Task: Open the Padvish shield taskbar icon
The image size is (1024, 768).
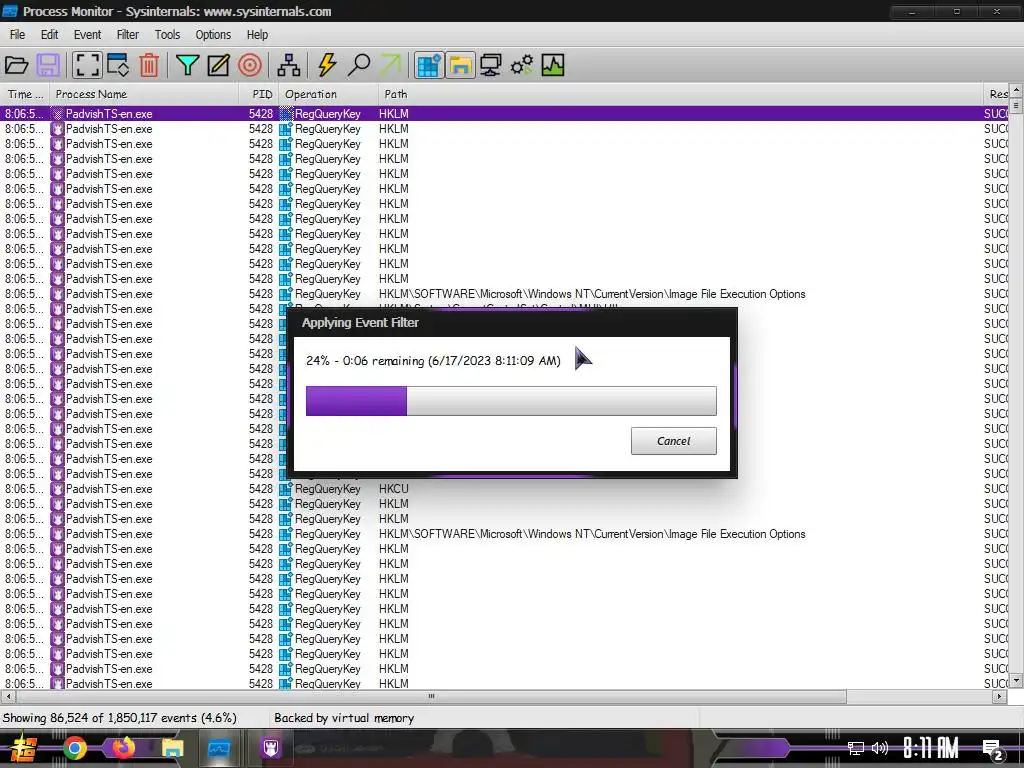Action: [x=271, y=748]
